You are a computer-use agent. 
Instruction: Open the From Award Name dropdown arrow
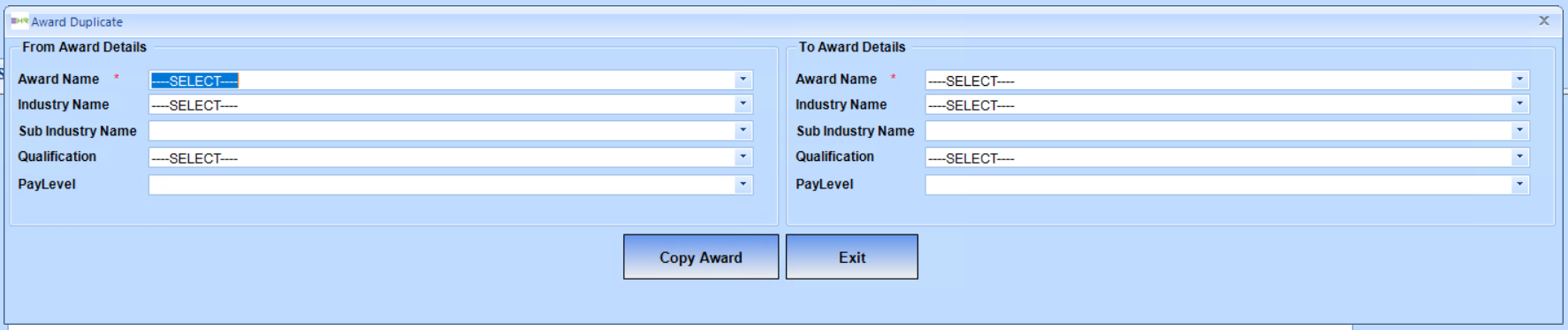click(x=742, y=80)
